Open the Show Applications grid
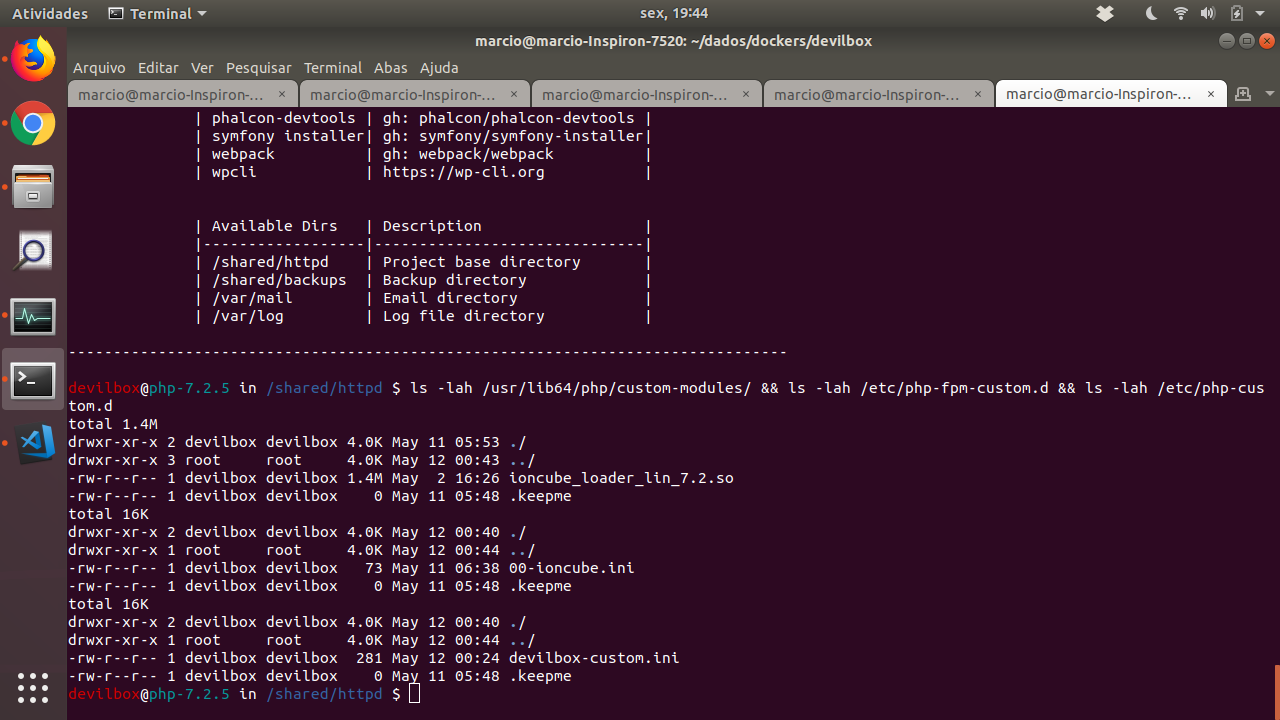The width and height of the screenshot is (1280, 720). 33,688
